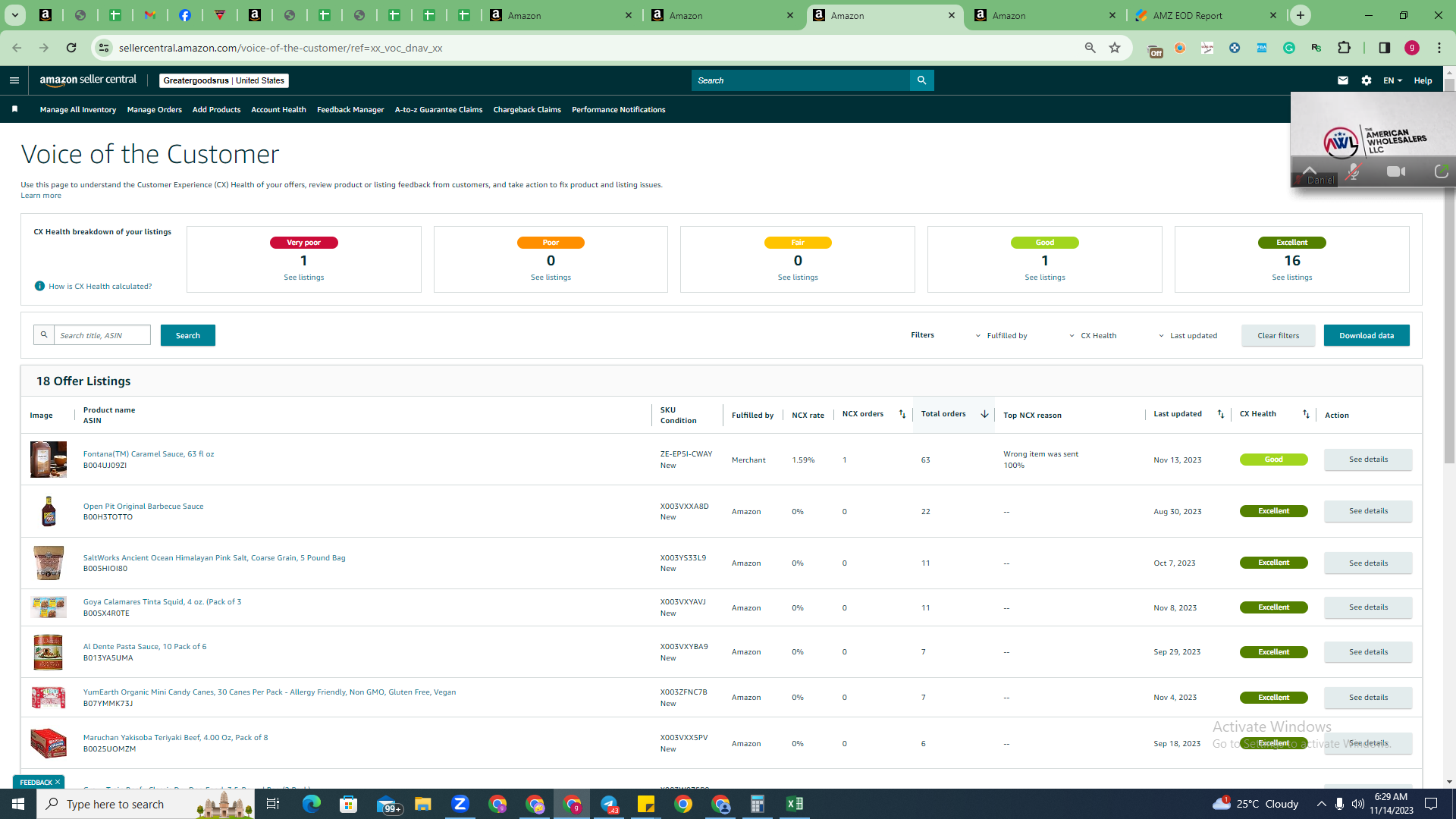This screenshot has height=819, width=1456.
Task: Open the Chrome side panel
Action: coord(1384,48)
